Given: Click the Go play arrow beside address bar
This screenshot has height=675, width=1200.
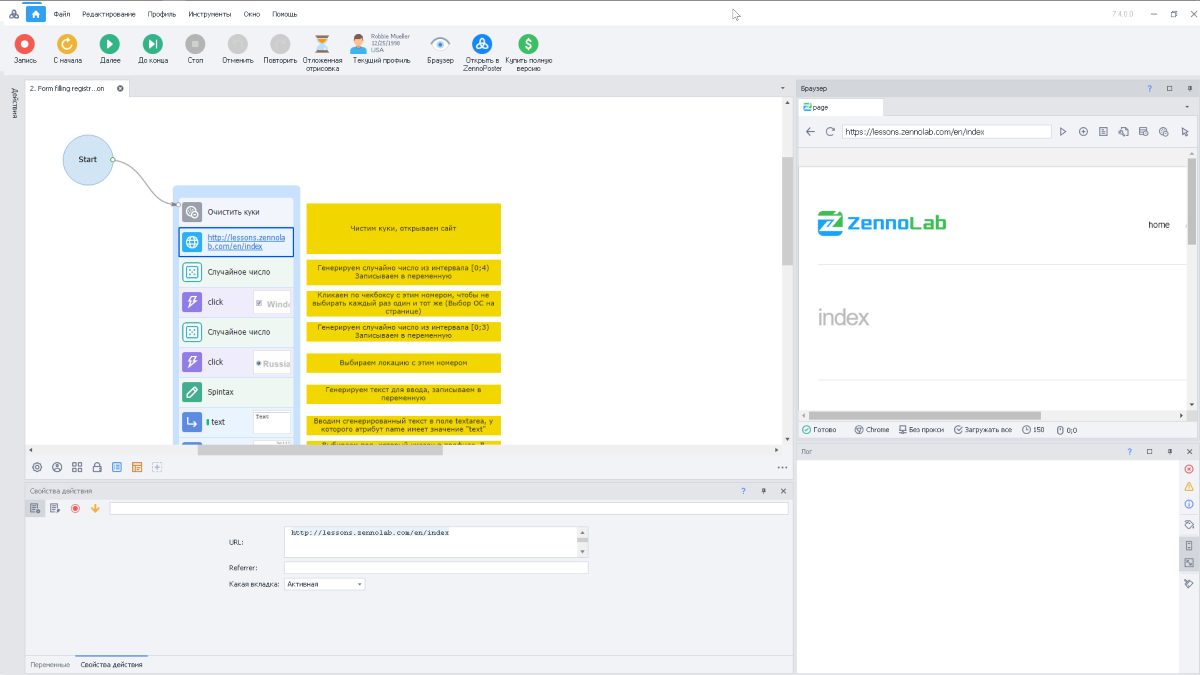Looking at the screenshot, I should pyautogui.click(x=1063, y=131).
